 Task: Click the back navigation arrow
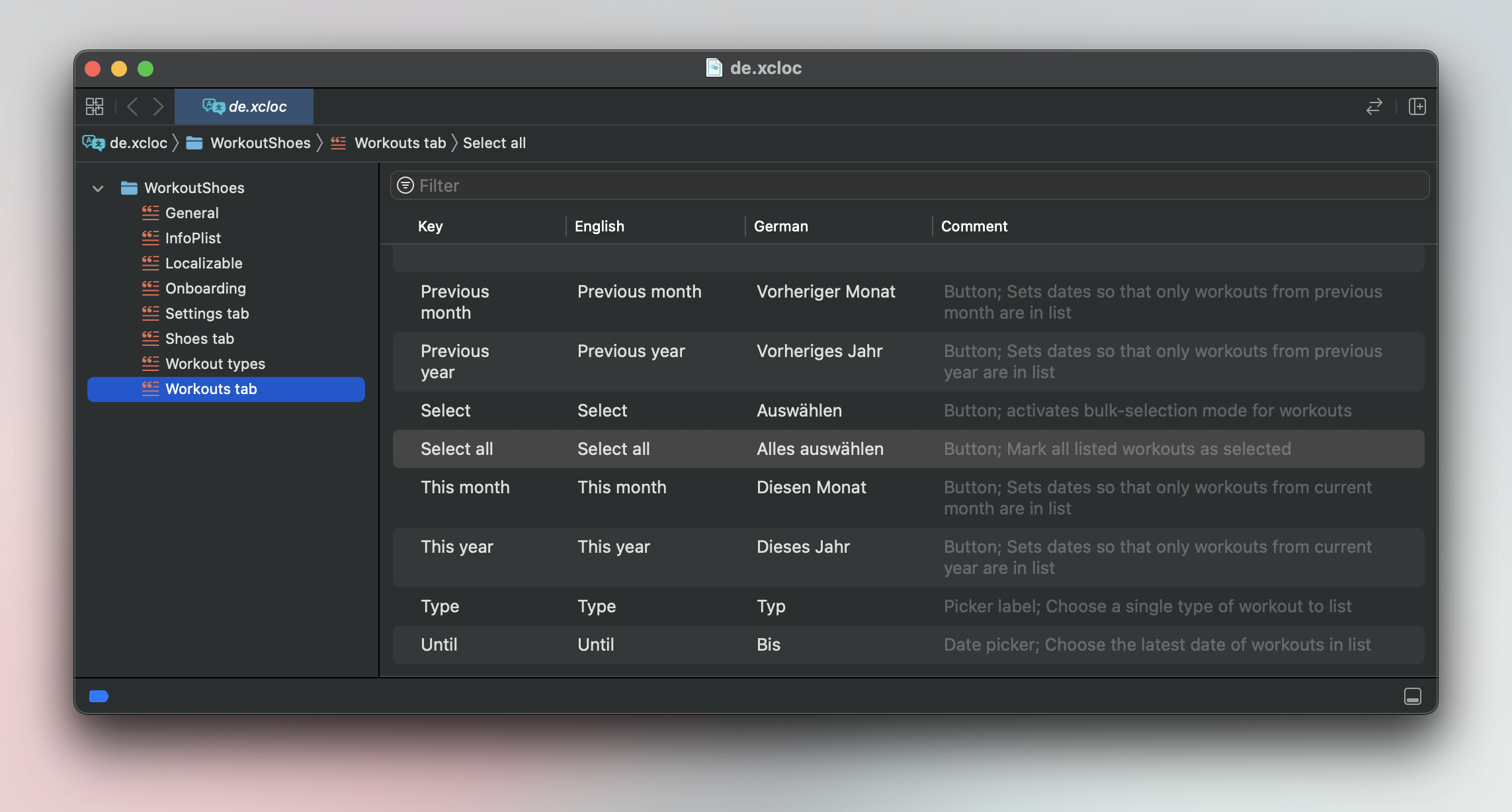[x=132, y=106]
